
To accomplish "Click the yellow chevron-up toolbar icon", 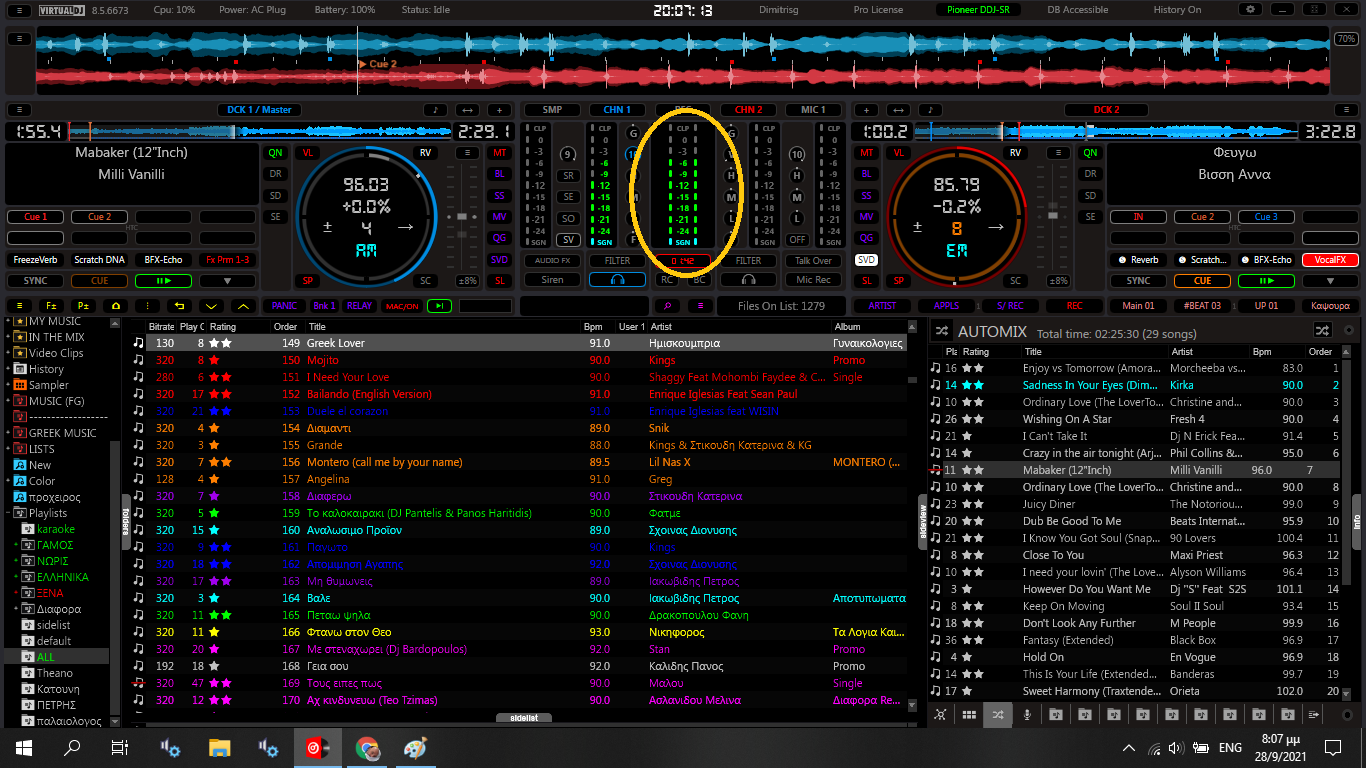I will (244, 306).
